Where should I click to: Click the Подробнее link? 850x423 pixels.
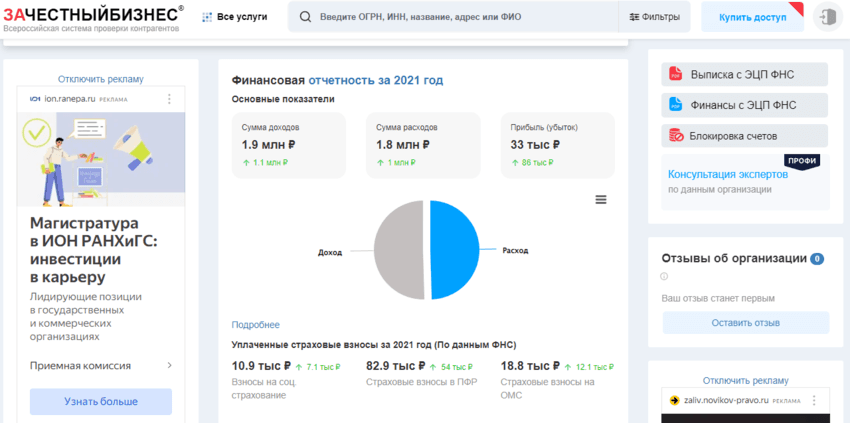coord(255,325)
